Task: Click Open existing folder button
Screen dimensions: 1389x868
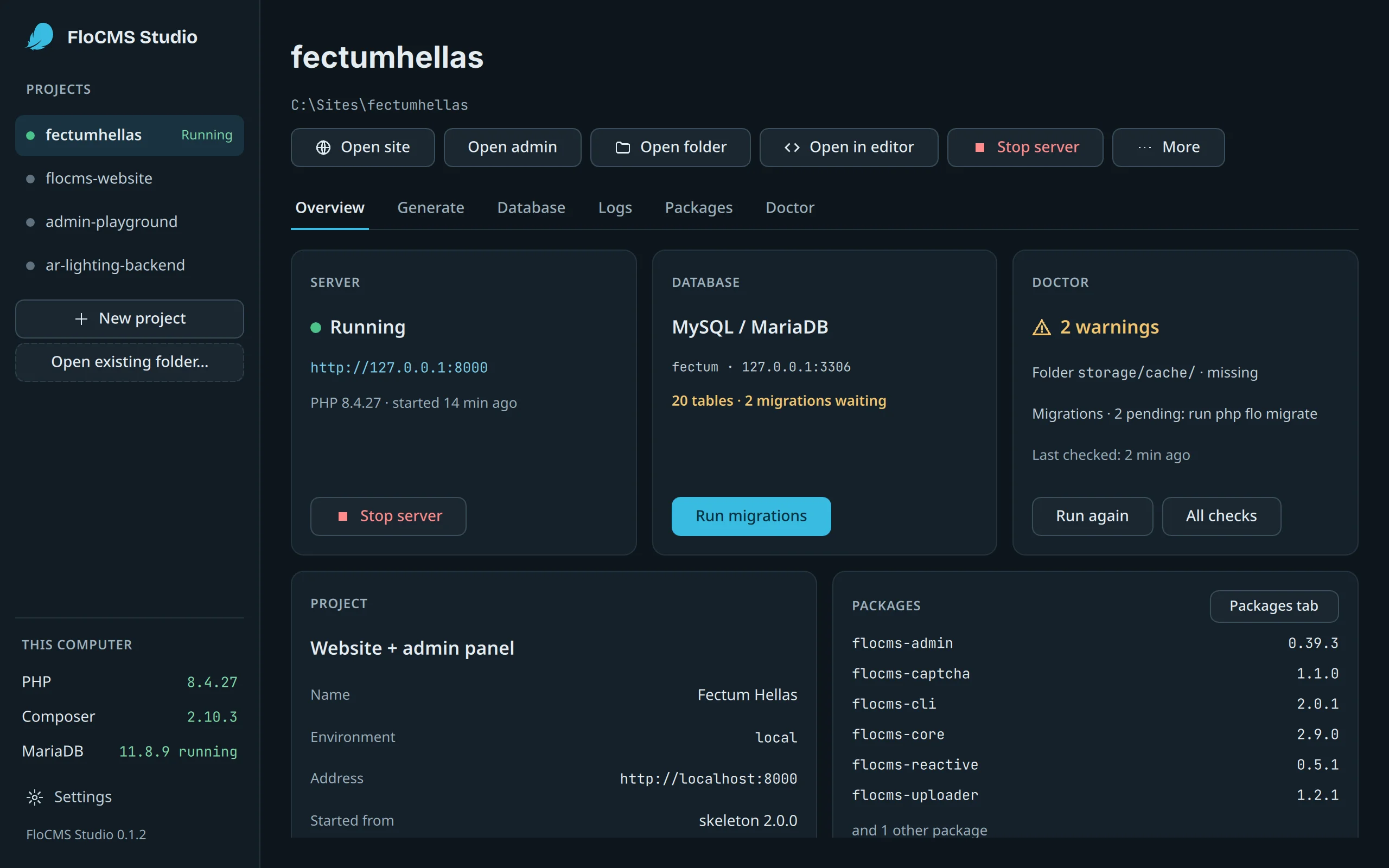Action: point(130,362)
